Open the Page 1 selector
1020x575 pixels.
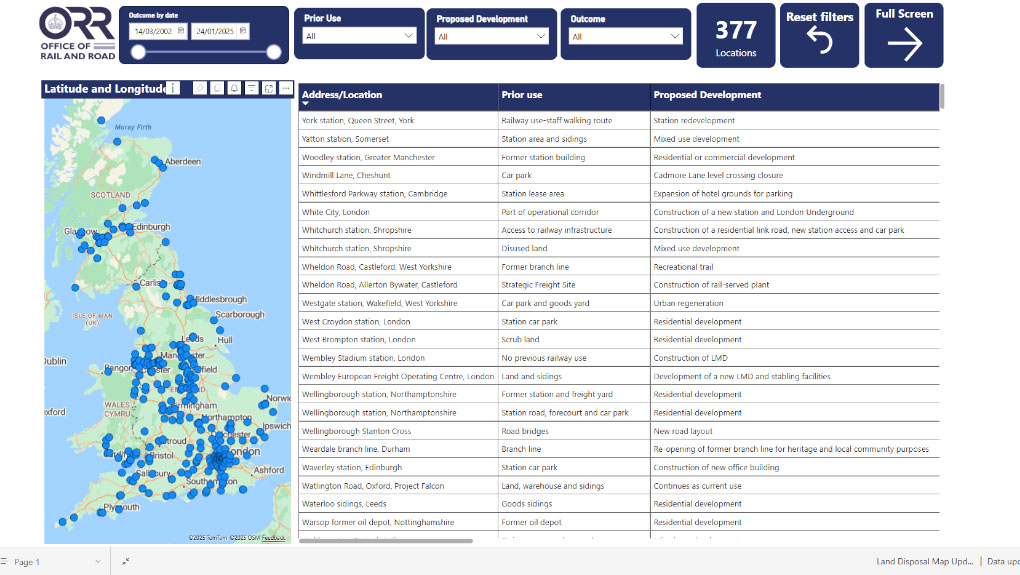pos(55,562)
